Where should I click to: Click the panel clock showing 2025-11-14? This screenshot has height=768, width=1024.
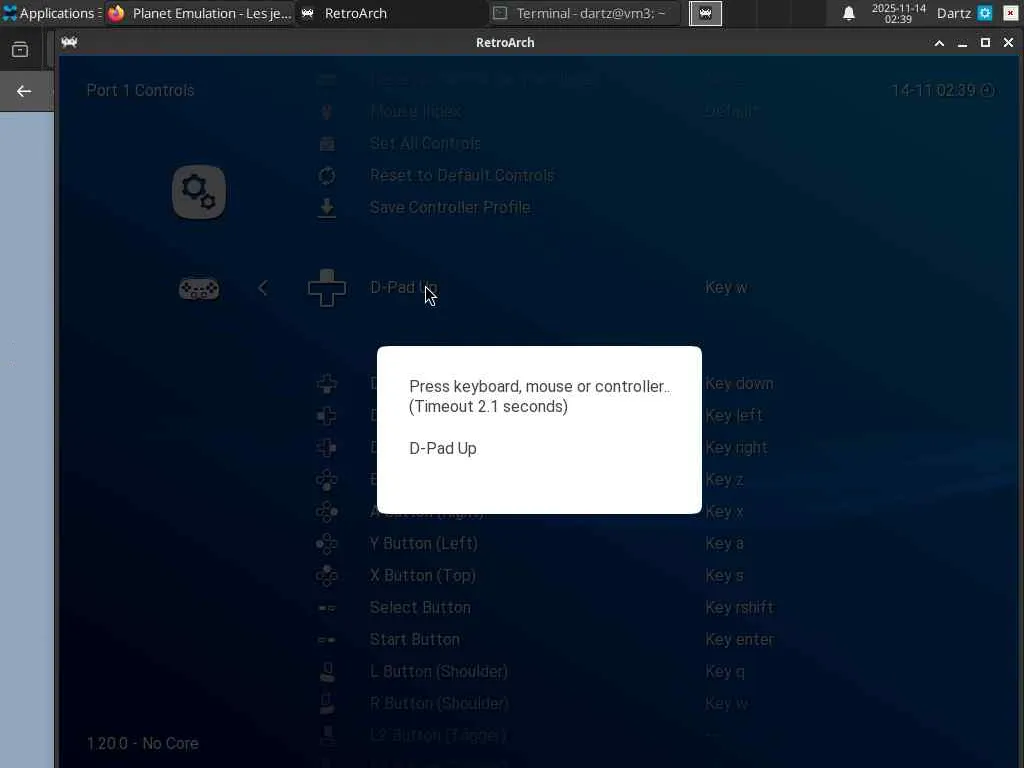pyautogui.click(x=898, y=13)
